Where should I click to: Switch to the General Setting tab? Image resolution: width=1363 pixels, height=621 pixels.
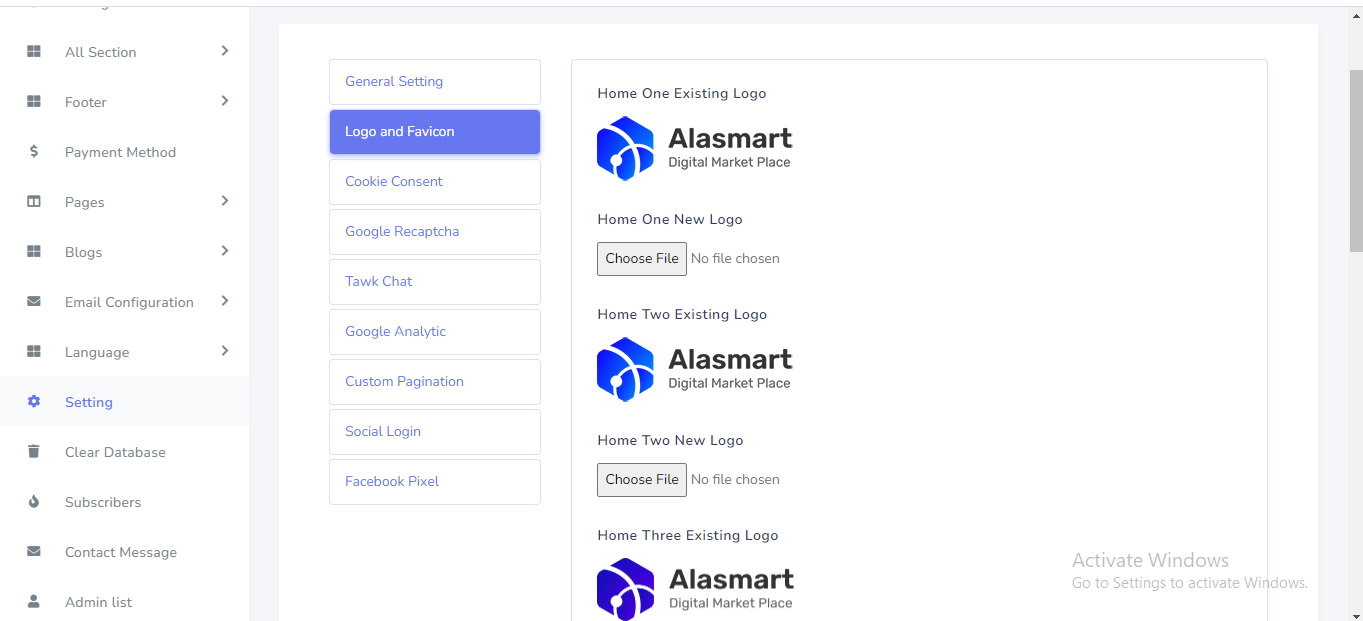click(434, 82)
